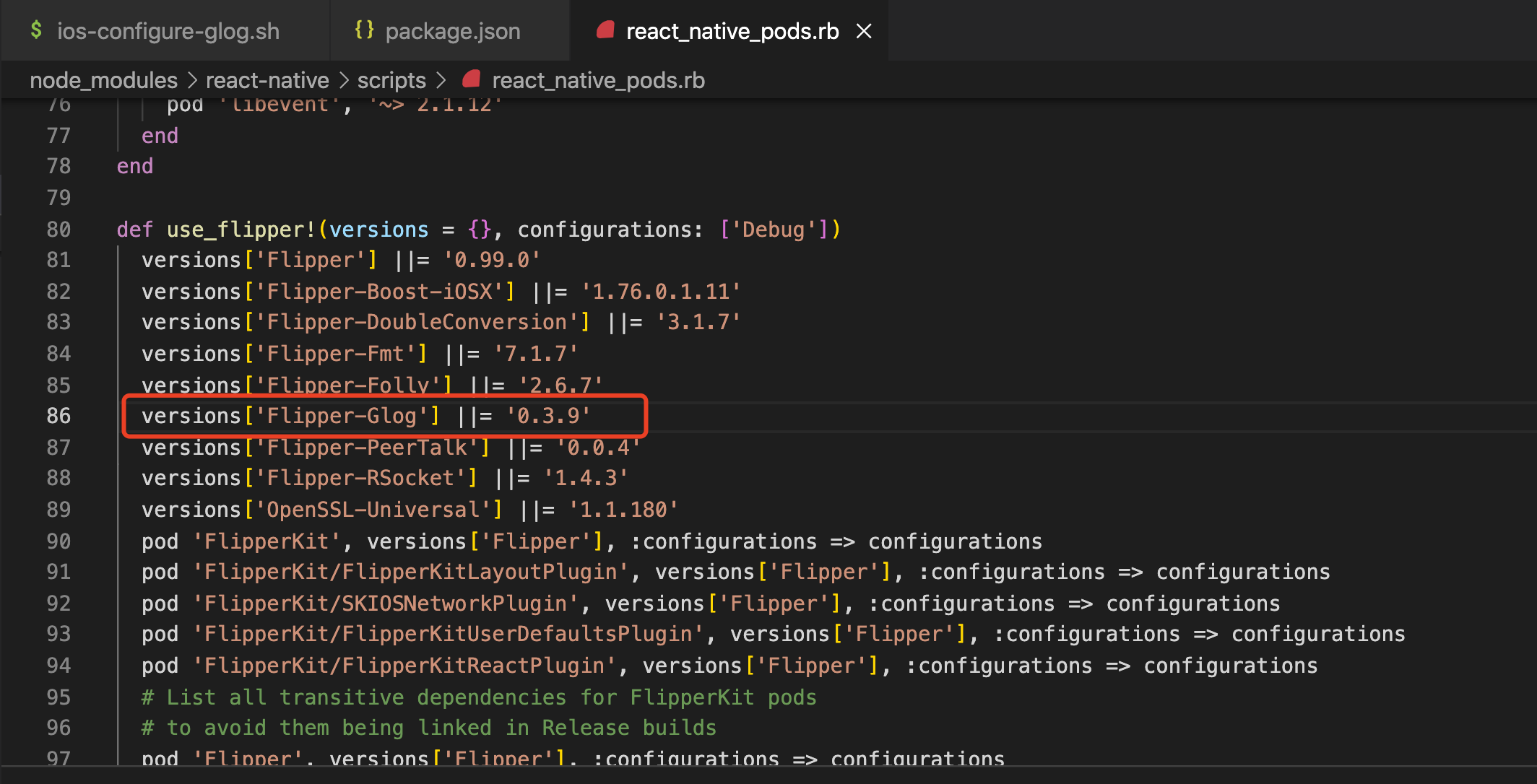The image size is (1537, 784).
Task: Click the breadcrumb chevron after node_modules
Action: 192,80
